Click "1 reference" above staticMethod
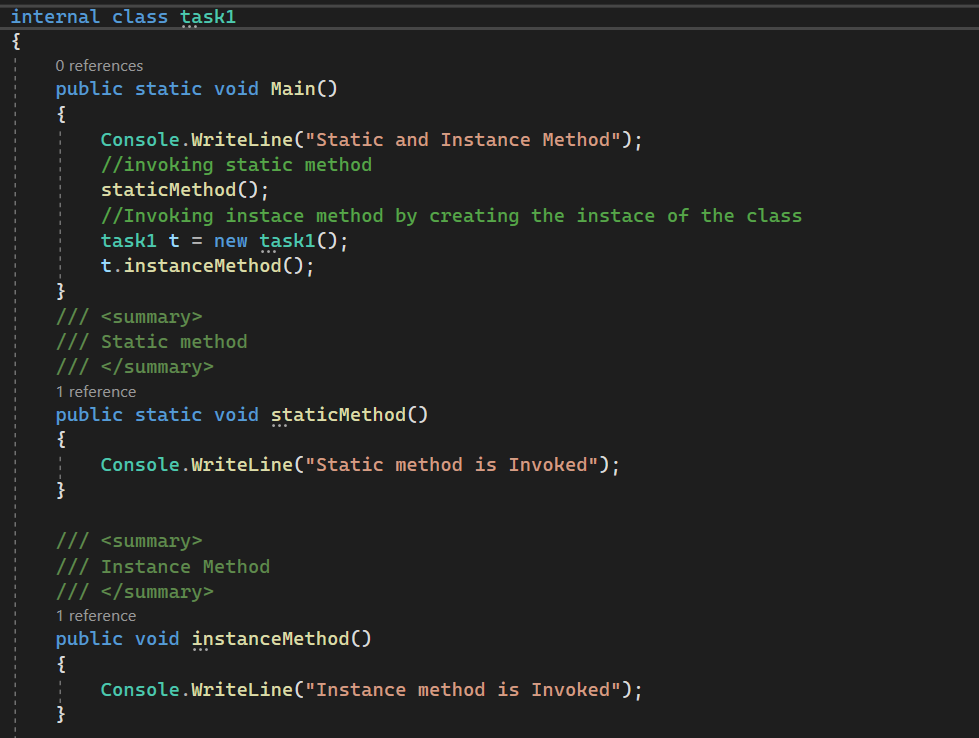 [96, 391]
